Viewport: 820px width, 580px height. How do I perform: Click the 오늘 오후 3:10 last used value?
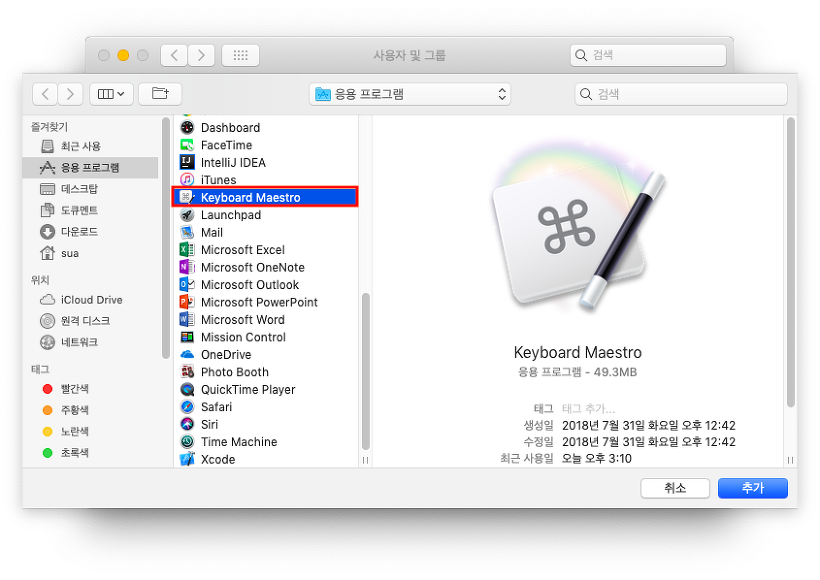tap(597, 459)
